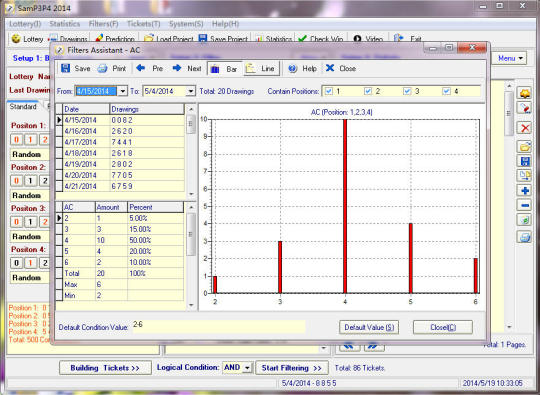
Task: Click the Percent column header
Action: (156, 207)
